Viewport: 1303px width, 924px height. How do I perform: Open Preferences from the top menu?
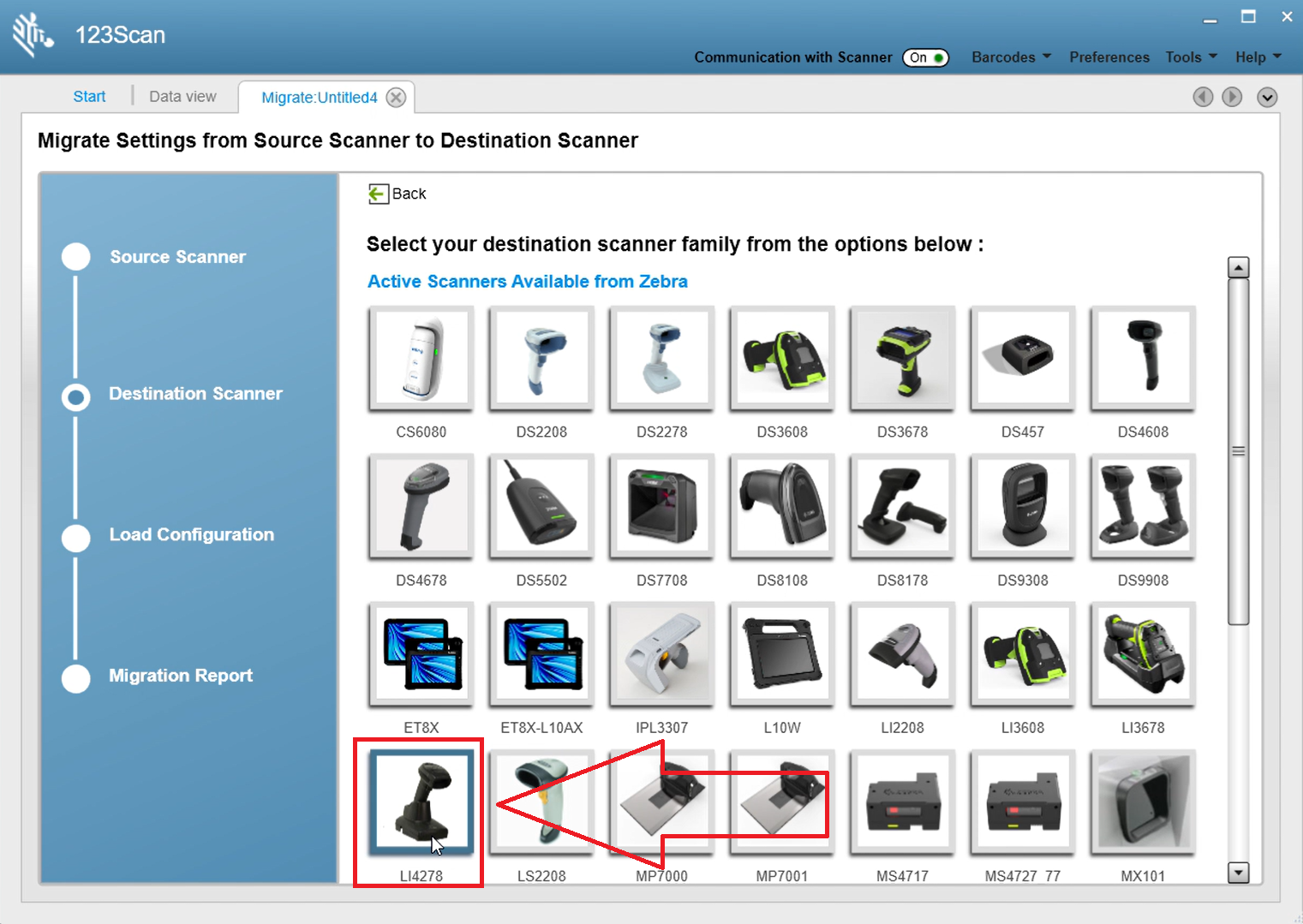tap(1109, 57)
